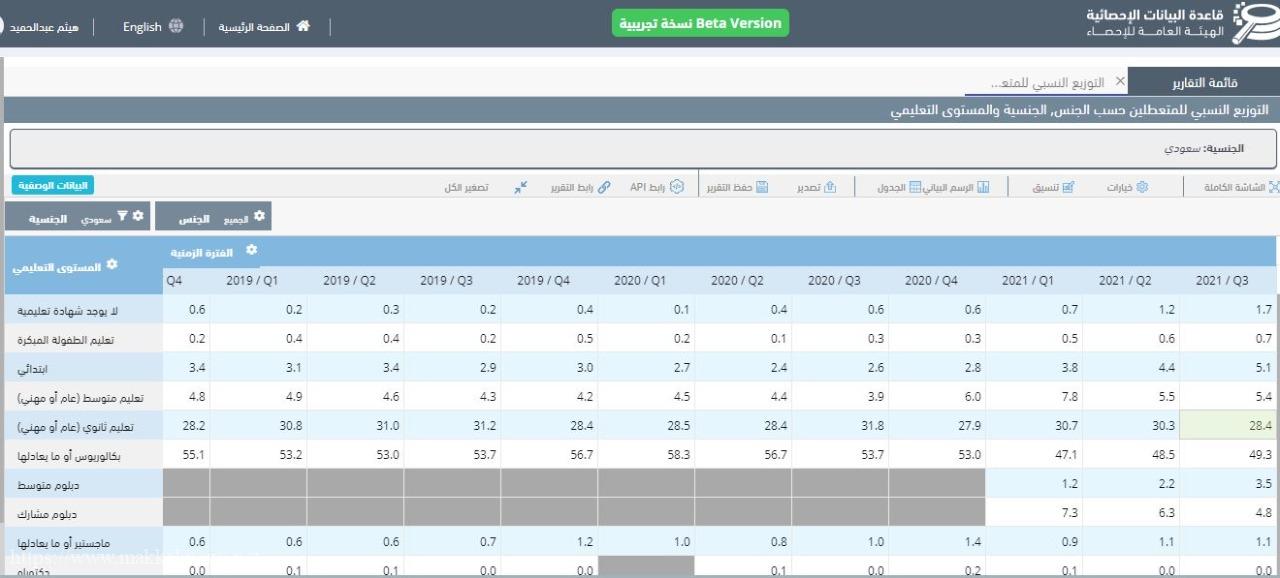Save the report with حفظ التقرير
Screen dimensions: 1280x578
click(739, 187)
